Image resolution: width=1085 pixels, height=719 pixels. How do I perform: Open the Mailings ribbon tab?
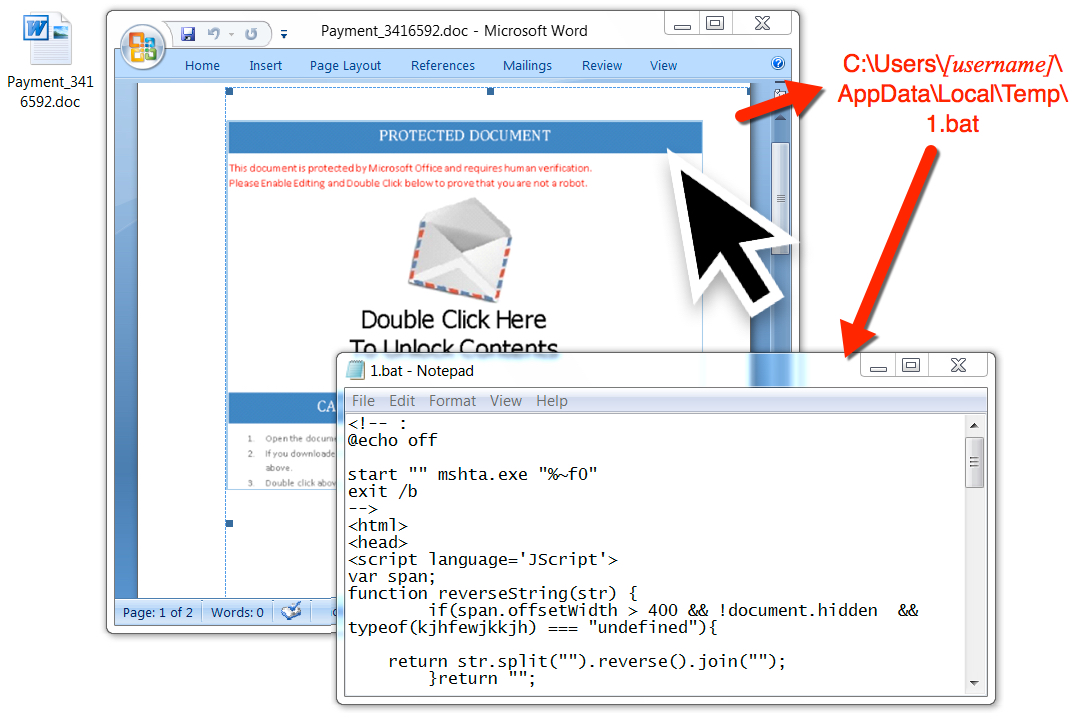pyautogui.click(x=527, y=66)
